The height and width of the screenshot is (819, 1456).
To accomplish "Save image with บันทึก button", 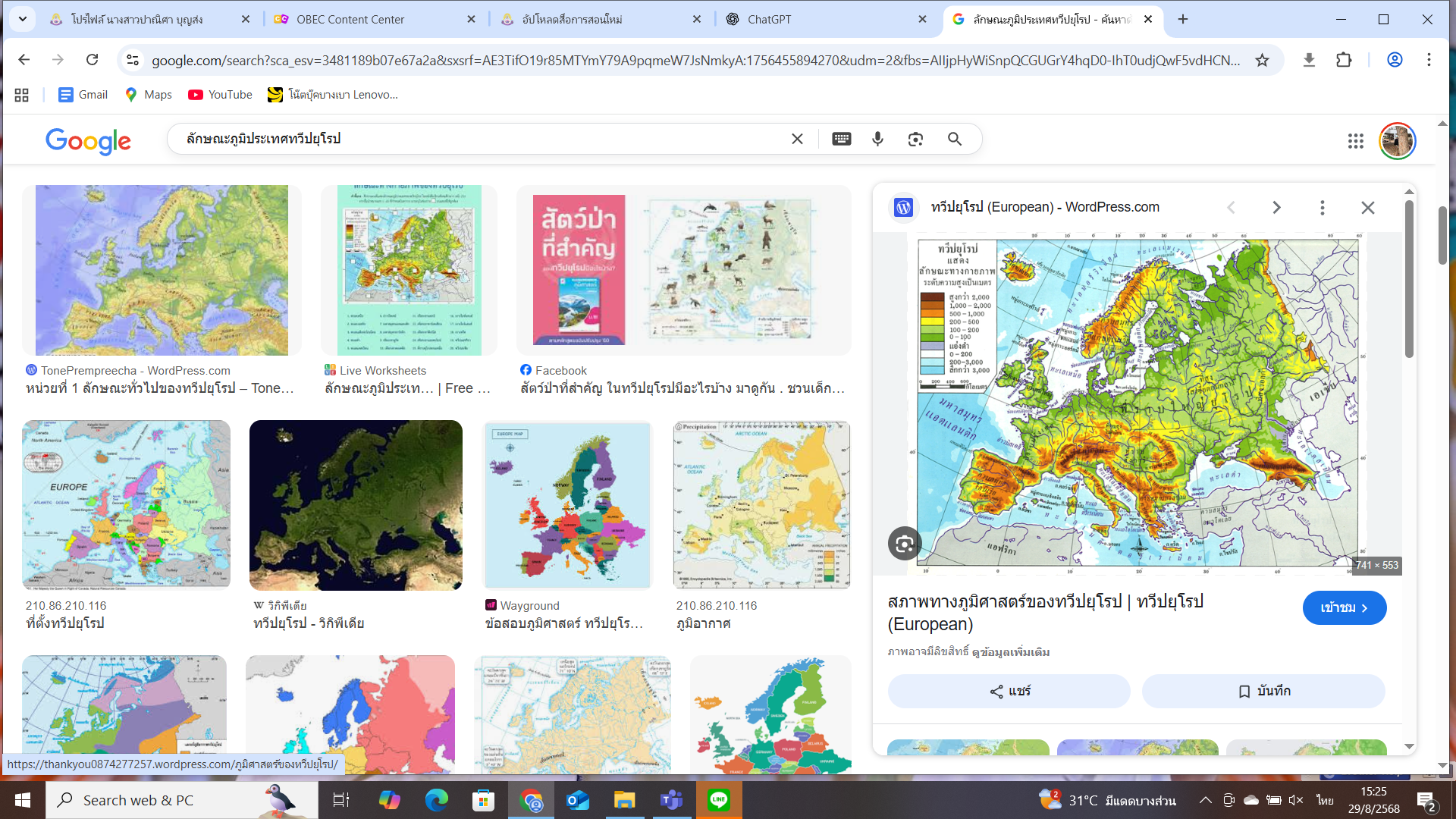I will (1263, 691).
